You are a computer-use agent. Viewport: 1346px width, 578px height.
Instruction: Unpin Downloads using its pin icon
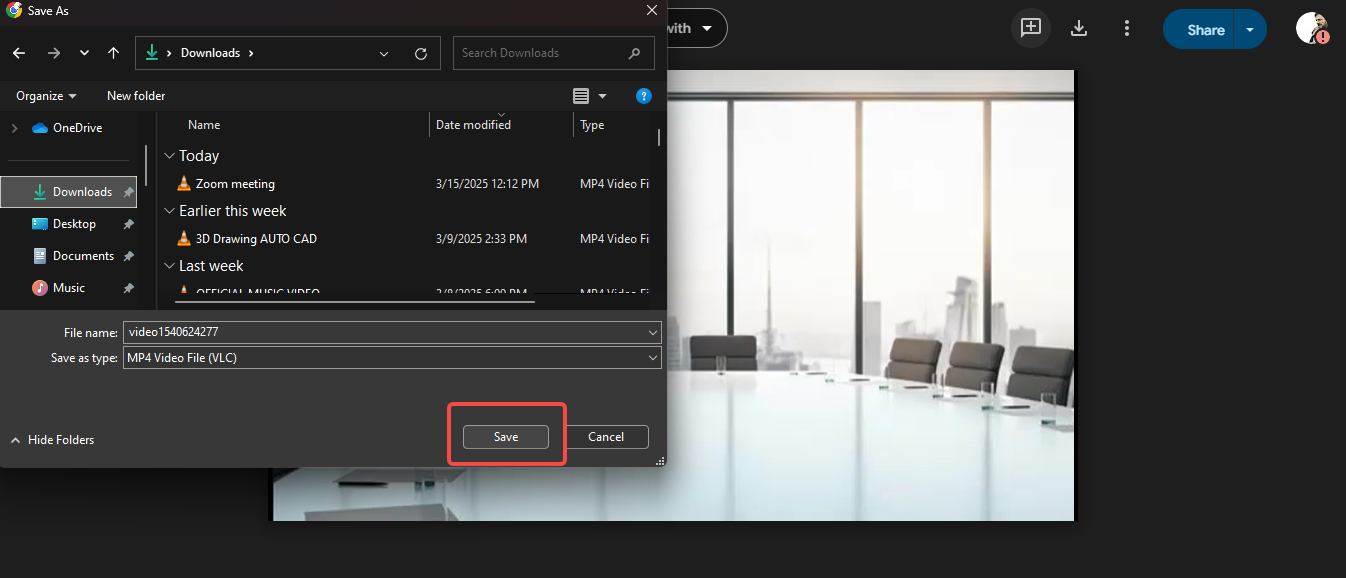point(128,192)
